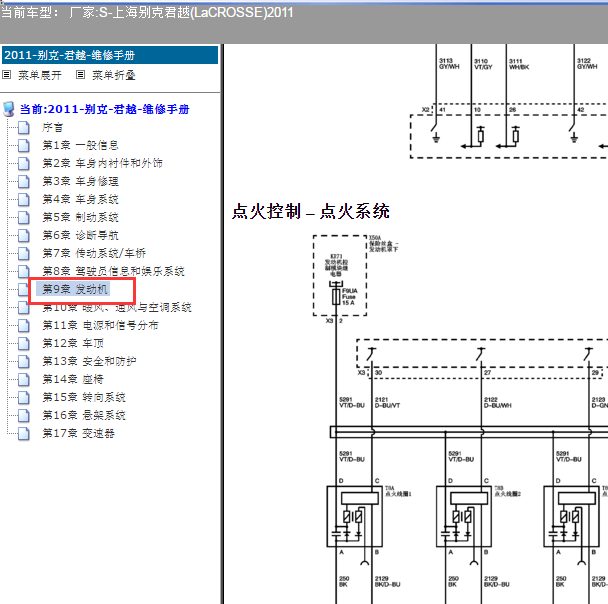Click page icon of 第8章 驾驶员信息和娱乐系统
This screenshot has width=608, height=604.
coord(24,271)
